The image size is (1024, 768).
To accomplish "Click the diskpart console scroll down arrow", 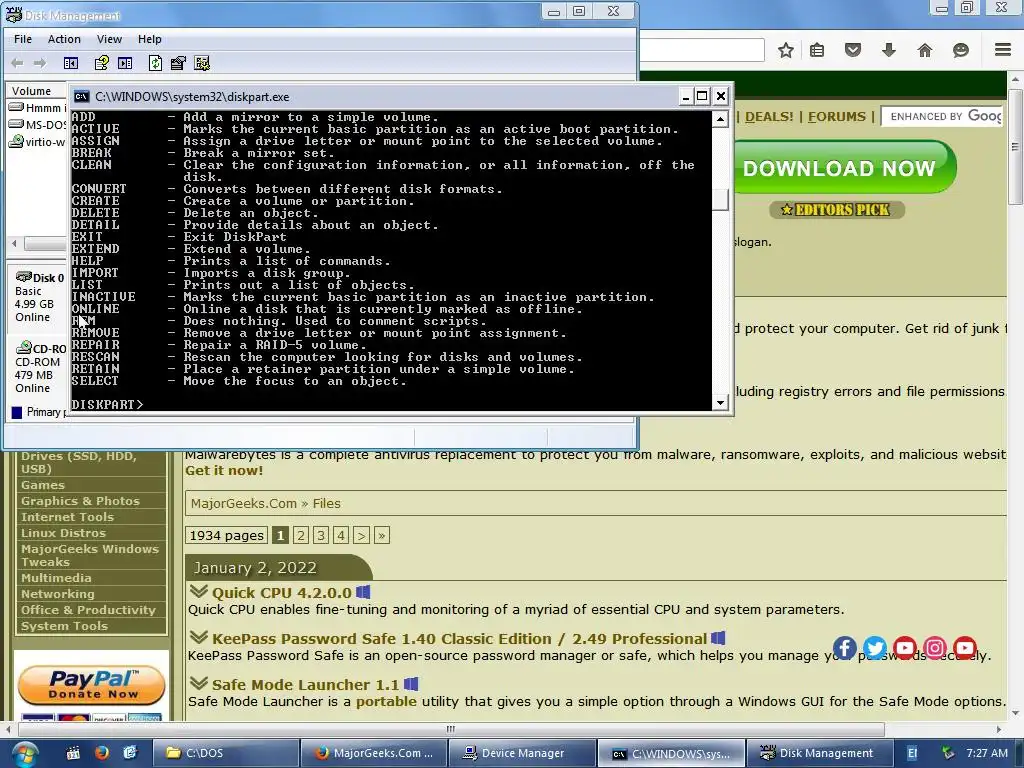I will [x=720, y=402].
